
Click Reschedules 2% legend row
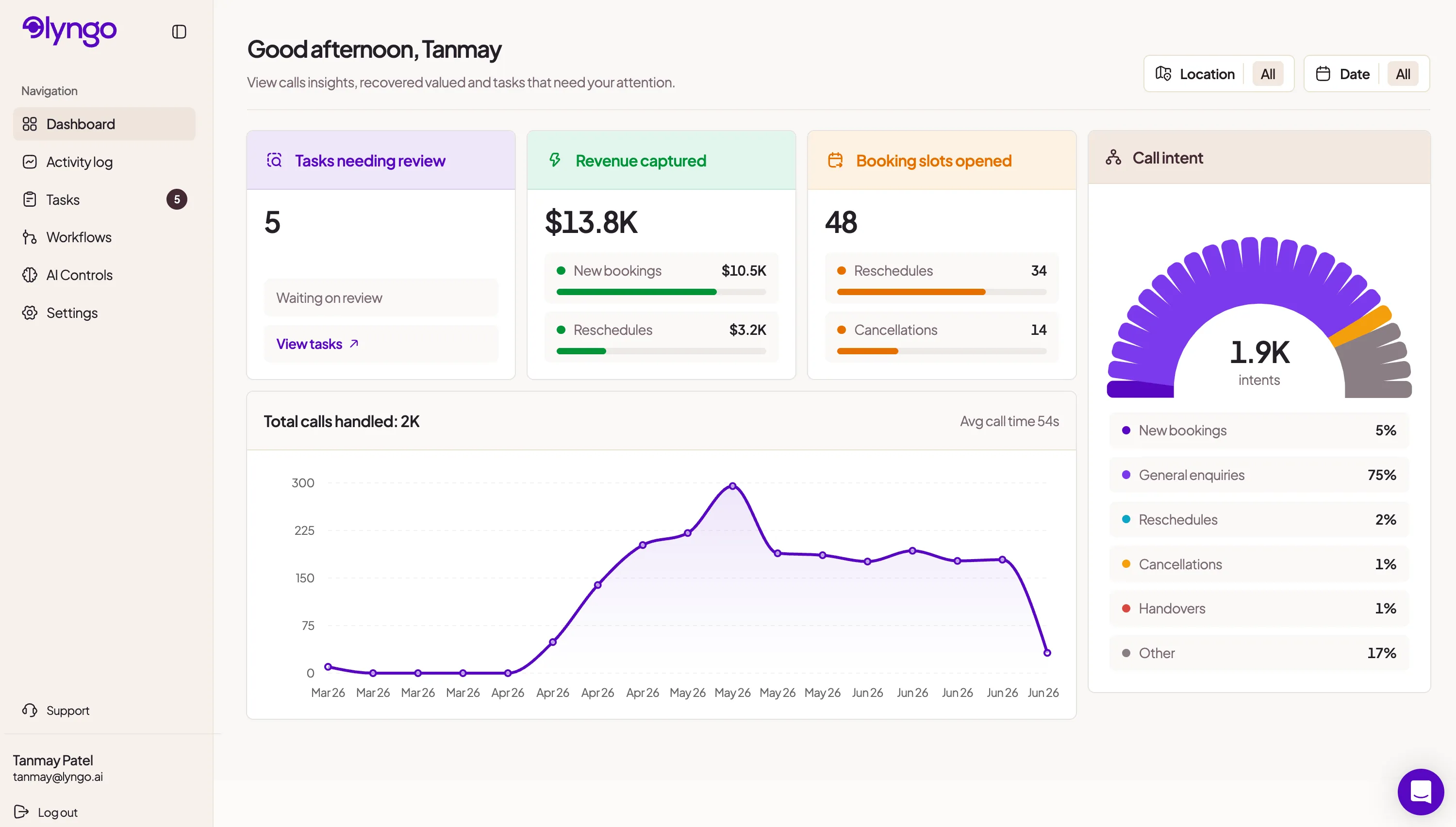[1259, 520]
